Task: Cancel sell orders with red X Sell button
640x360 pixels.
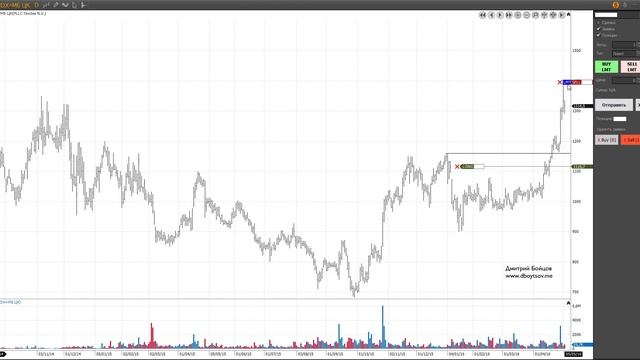Action: (x=630, y=140)
